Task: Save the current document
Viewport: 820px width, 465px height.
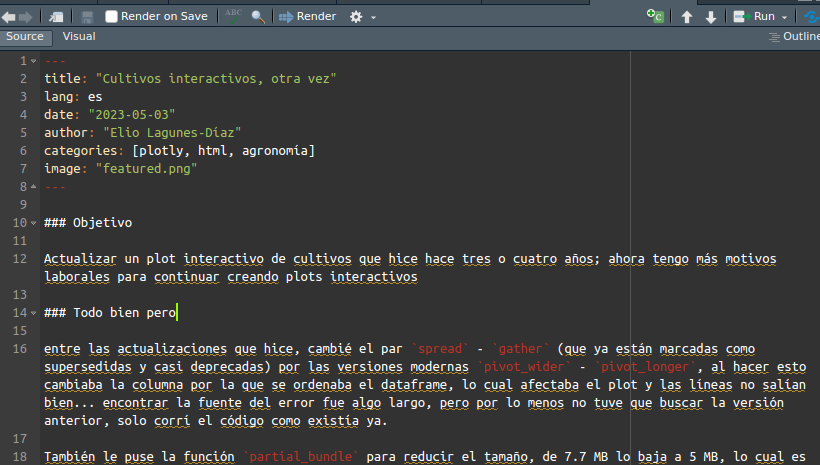Action: (87, 17)
